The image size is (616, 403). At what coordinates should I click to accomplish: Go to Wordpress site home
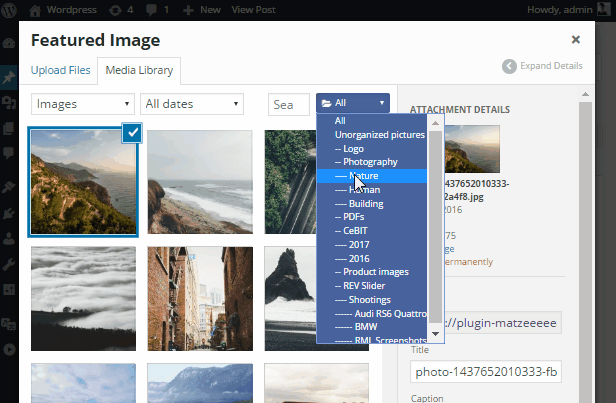(x=63, y=10)
